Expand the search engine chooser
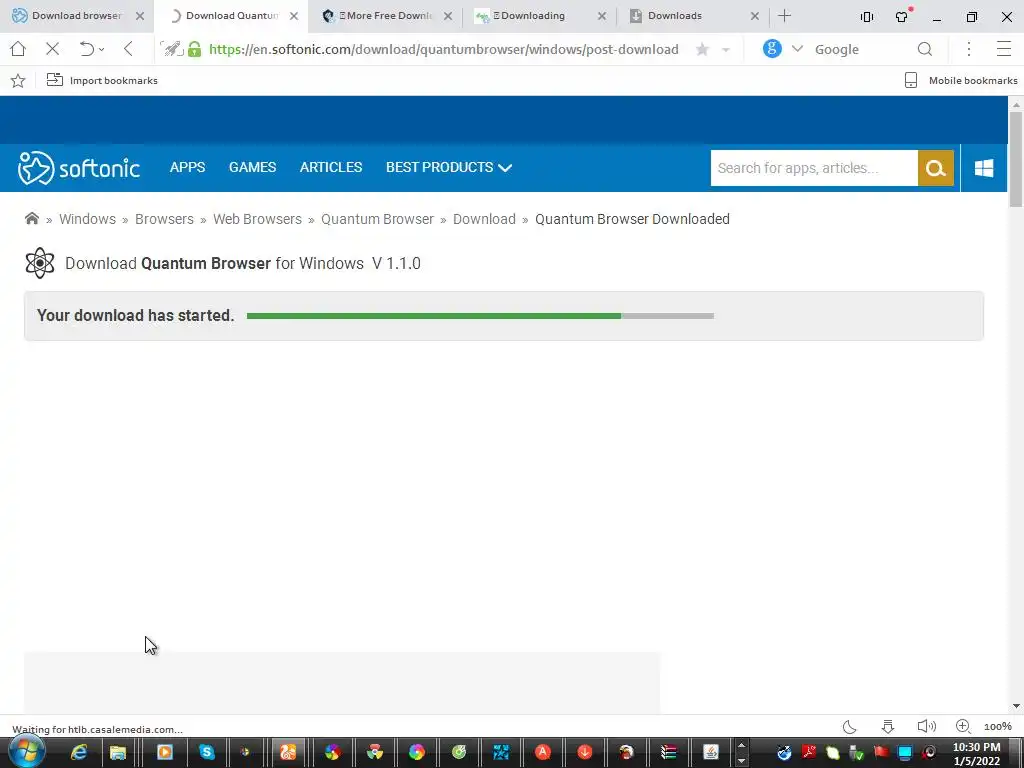This screenshot has width=1024, height=768. coord(797,49)
